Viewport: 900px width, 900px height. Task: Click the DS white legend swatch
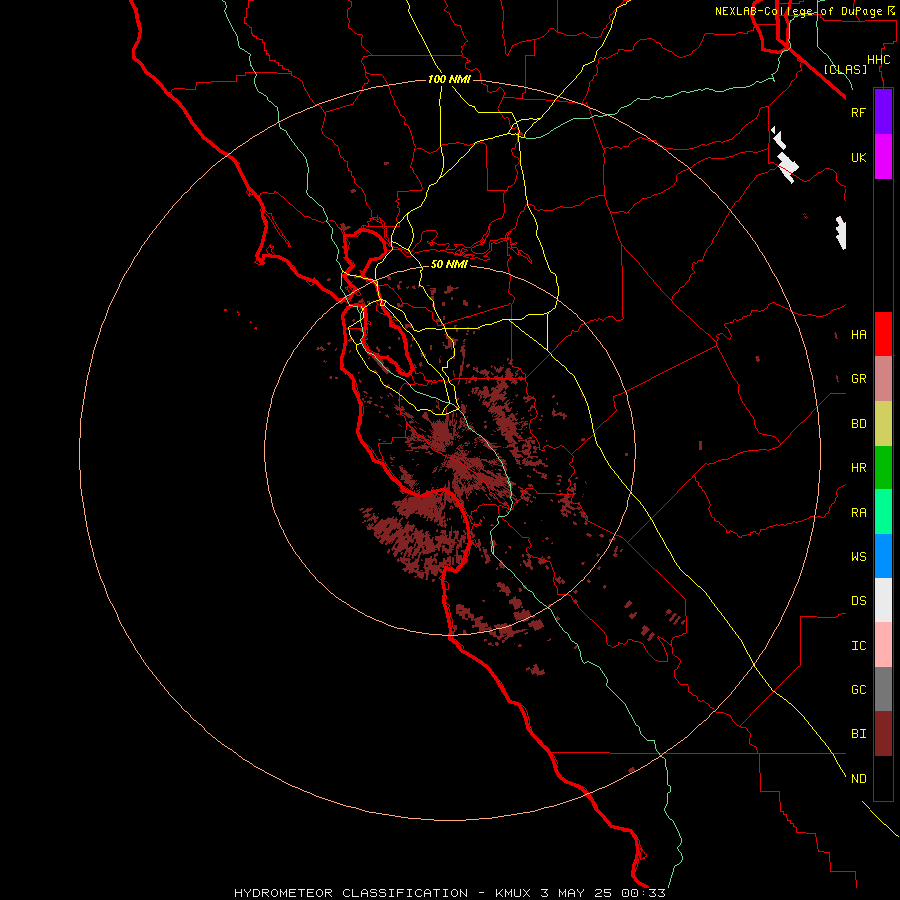883,600
